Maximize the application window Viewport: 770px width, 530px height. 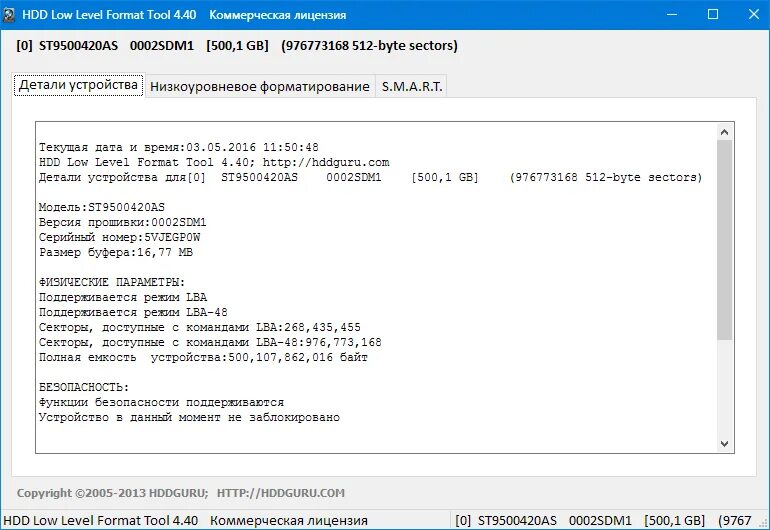click(x=713, y=14)
